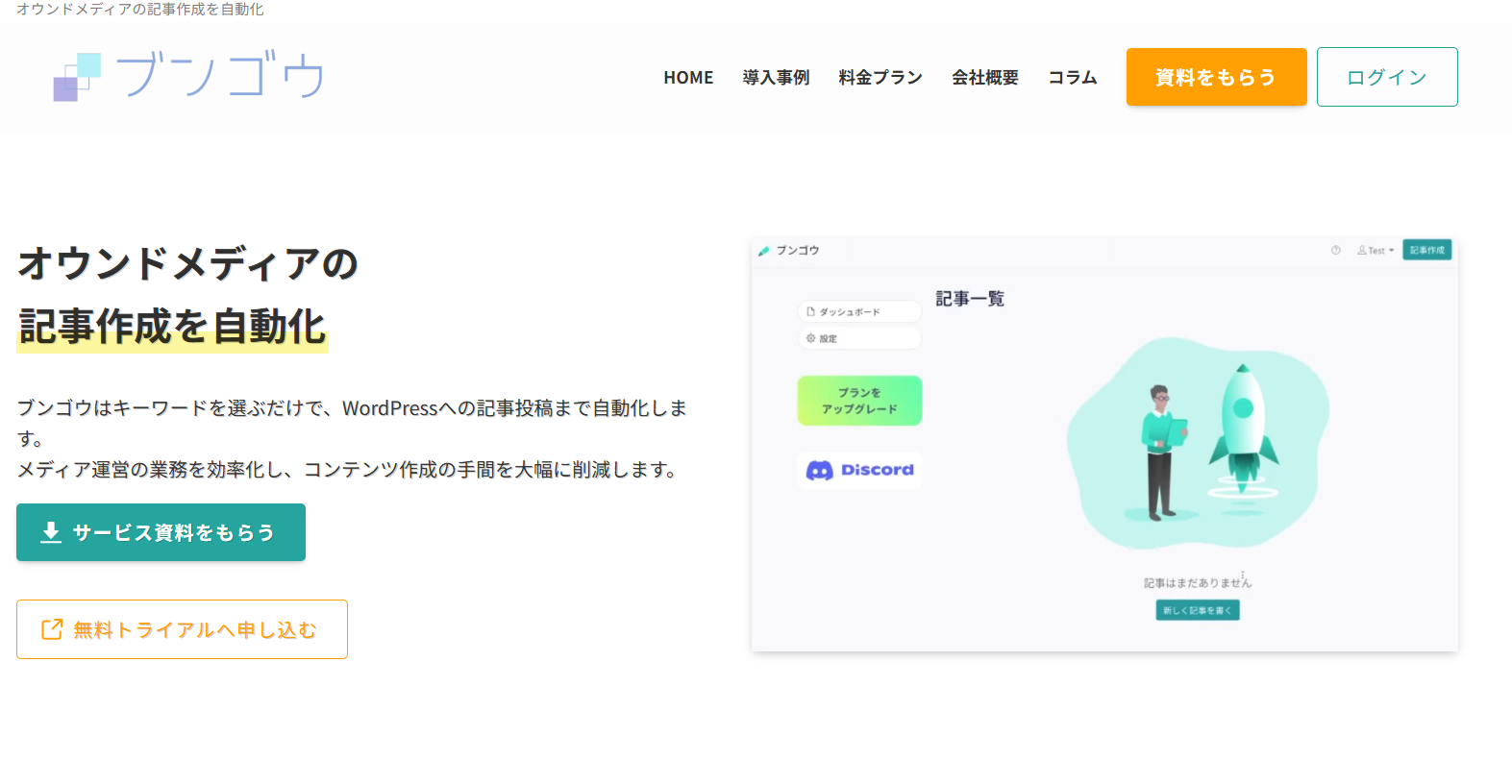Click the orange 資料をもらう button
Viewport: 1512px width, 784px height.
tap(1217, 77)
